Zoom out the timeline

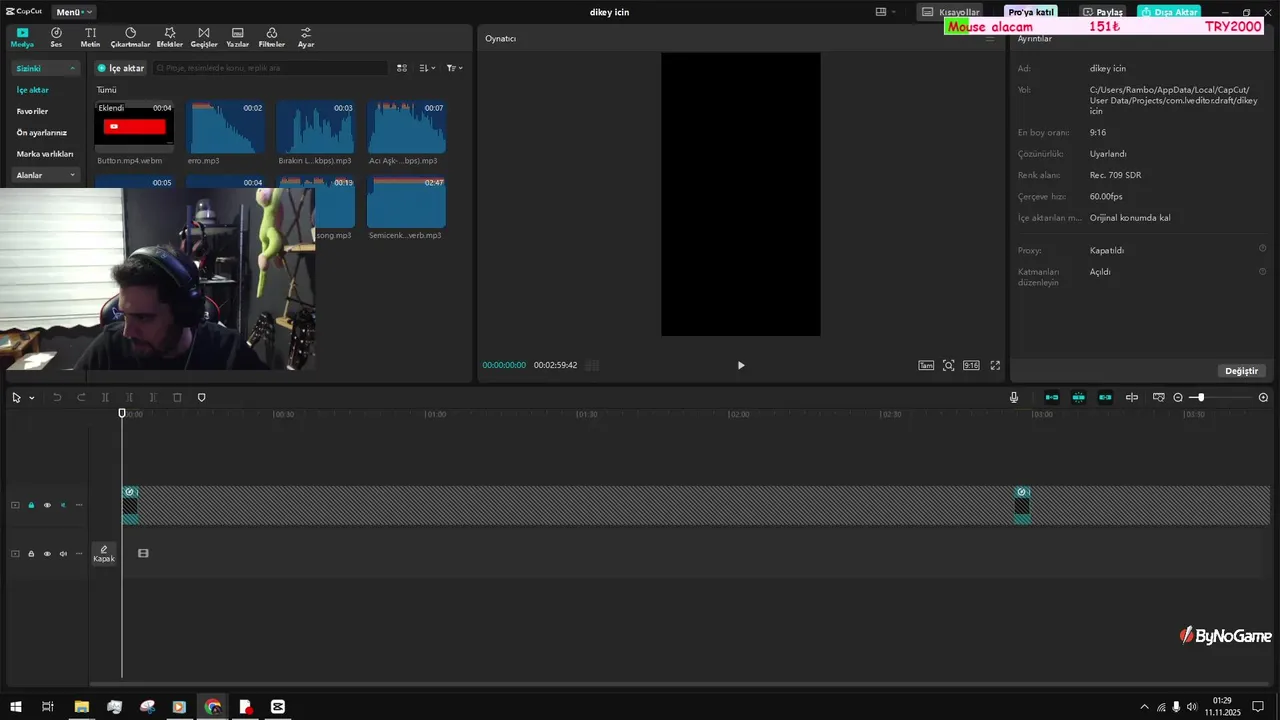(x=1178, y=398)
